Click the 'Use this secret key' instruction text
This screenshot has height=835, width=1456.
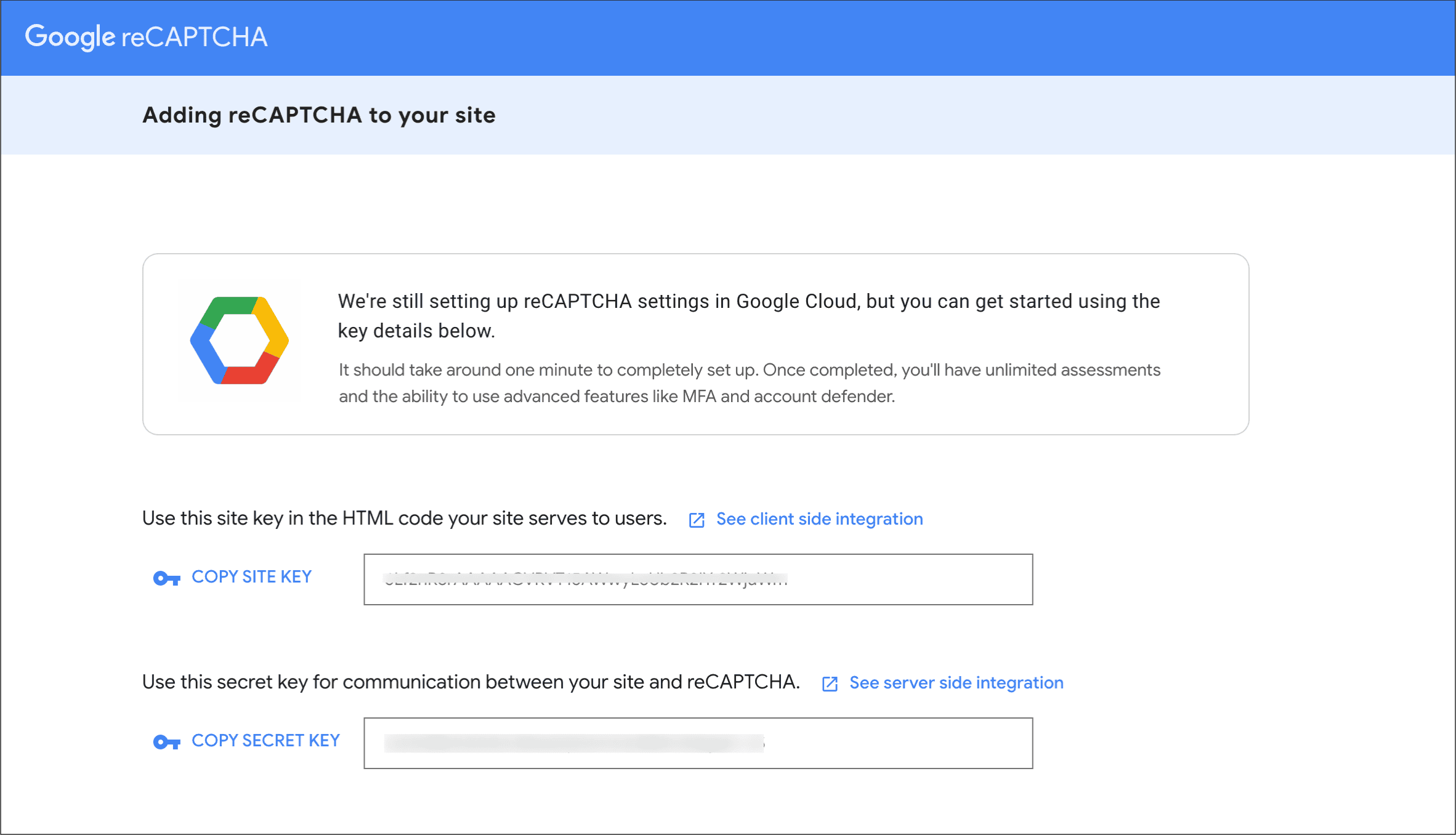[471, 682]
